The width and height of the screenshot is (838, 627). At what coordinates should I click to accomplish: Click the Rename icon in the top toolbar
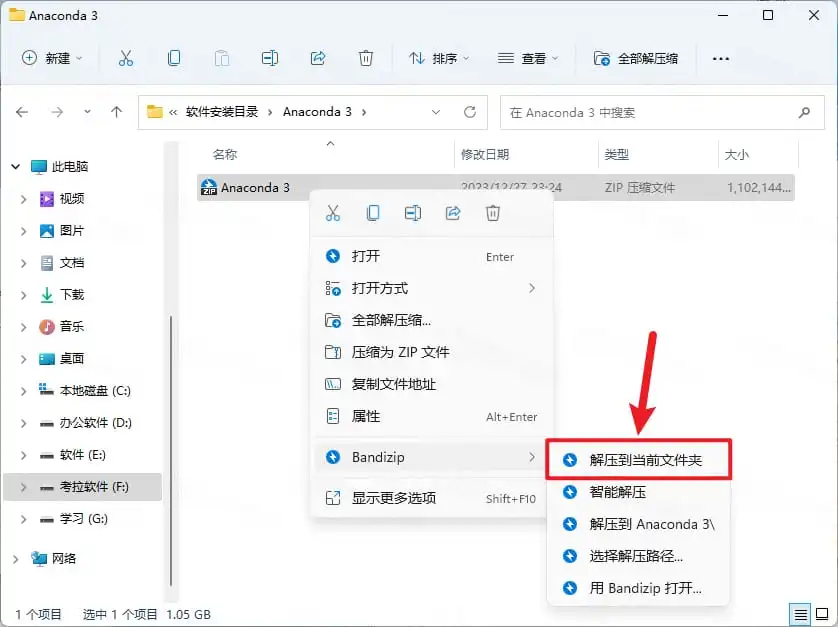270,58
